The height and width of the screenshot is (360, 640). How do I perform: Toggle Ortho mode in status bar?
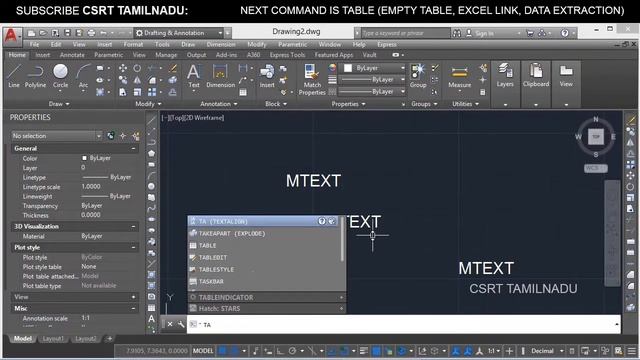coord(280,351)
